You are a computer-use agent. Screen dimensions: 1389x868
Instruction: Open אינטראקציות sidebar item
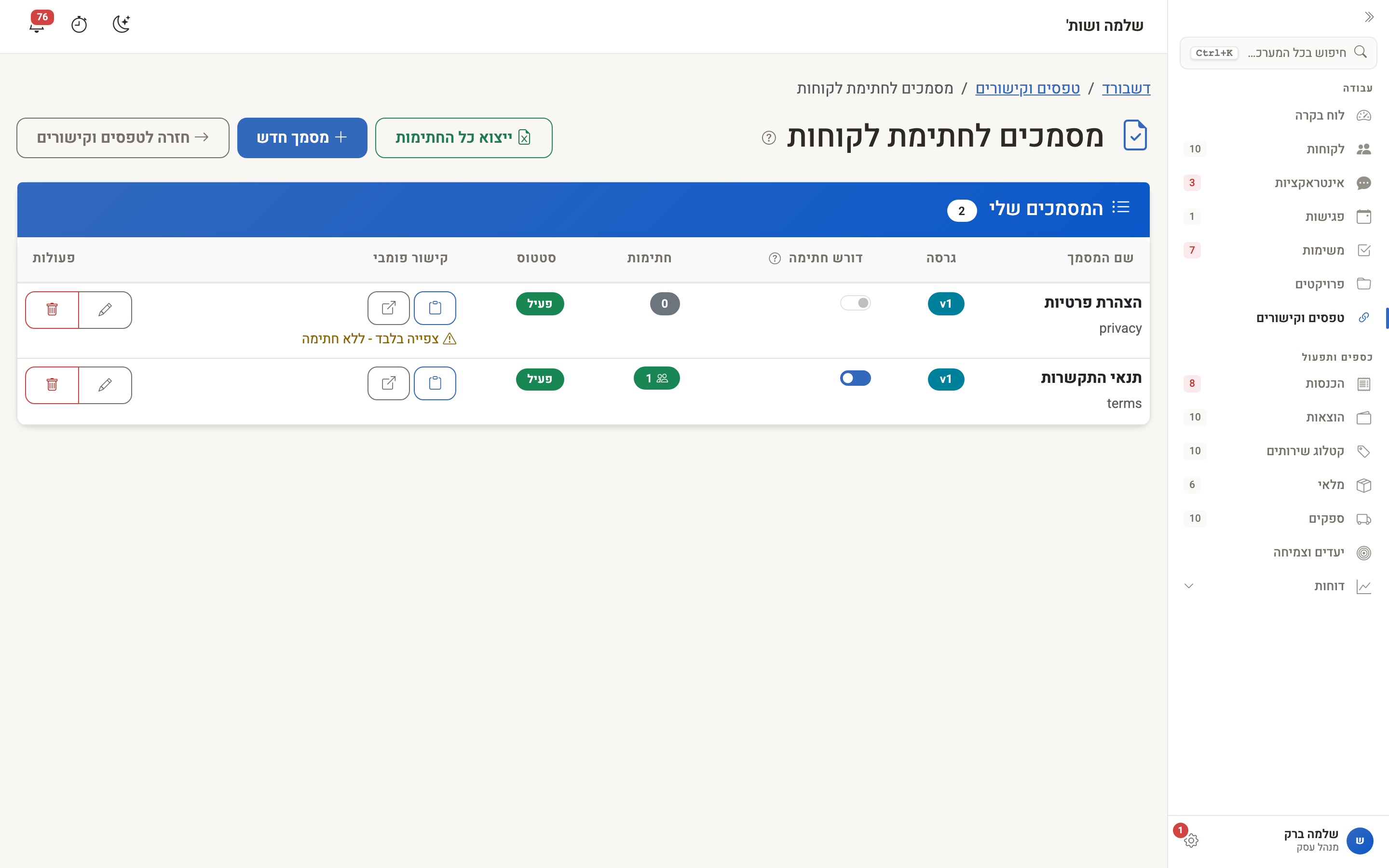pos(1278,183)
